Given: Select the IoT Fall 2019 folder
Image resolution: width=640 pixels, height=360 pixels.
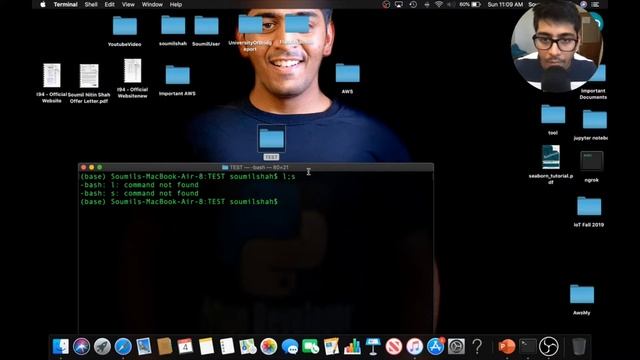Looking at the screenshot, I should (589, 206).
